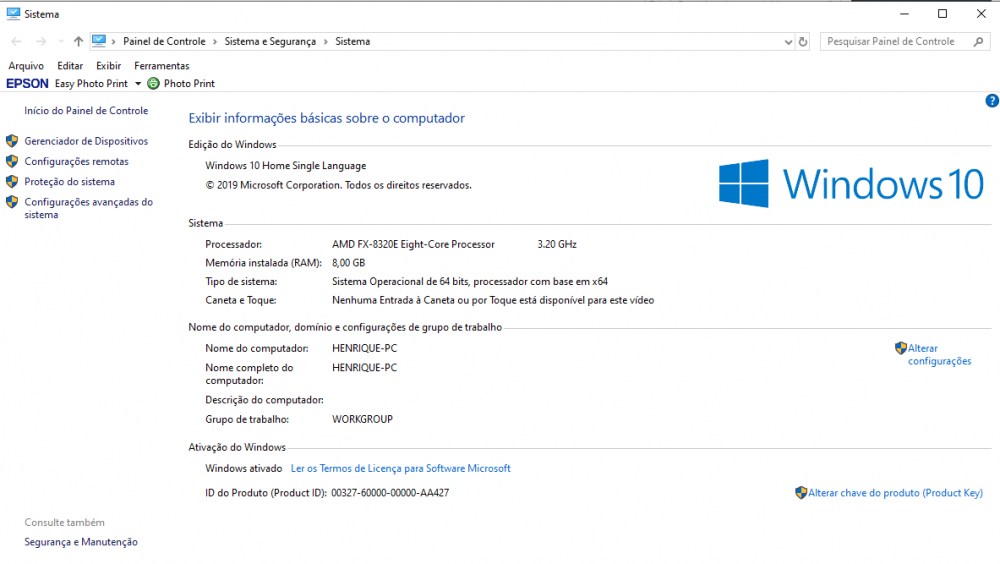1000x564 pixels.
Task: Open Ler os Termos de Licença link
Action: click(x=400, y=468)
